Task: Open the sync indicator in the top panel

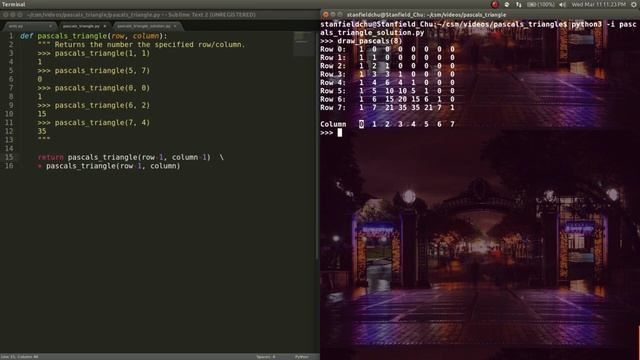Action: pos(507,4)
